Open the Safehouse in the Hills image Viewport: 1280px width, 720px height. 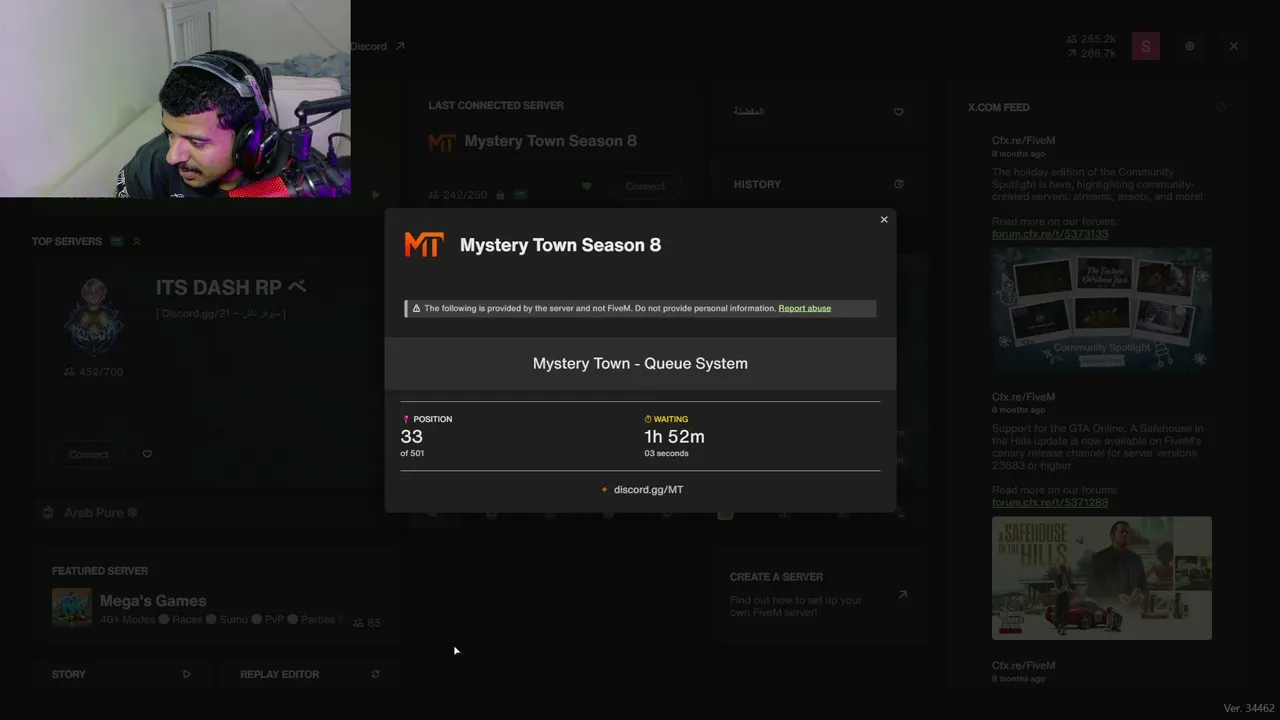pyautogui.click(x=1102, y=578)
